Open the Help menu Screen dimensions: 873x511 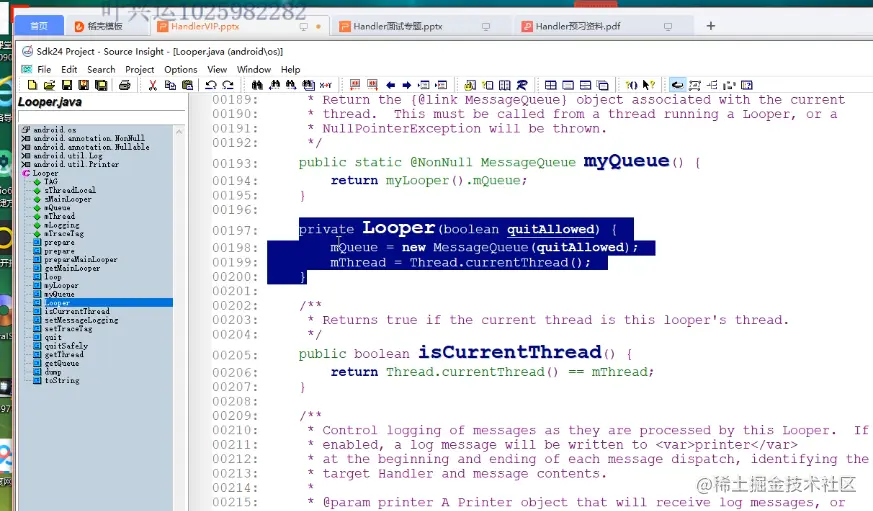click(290, 70)
